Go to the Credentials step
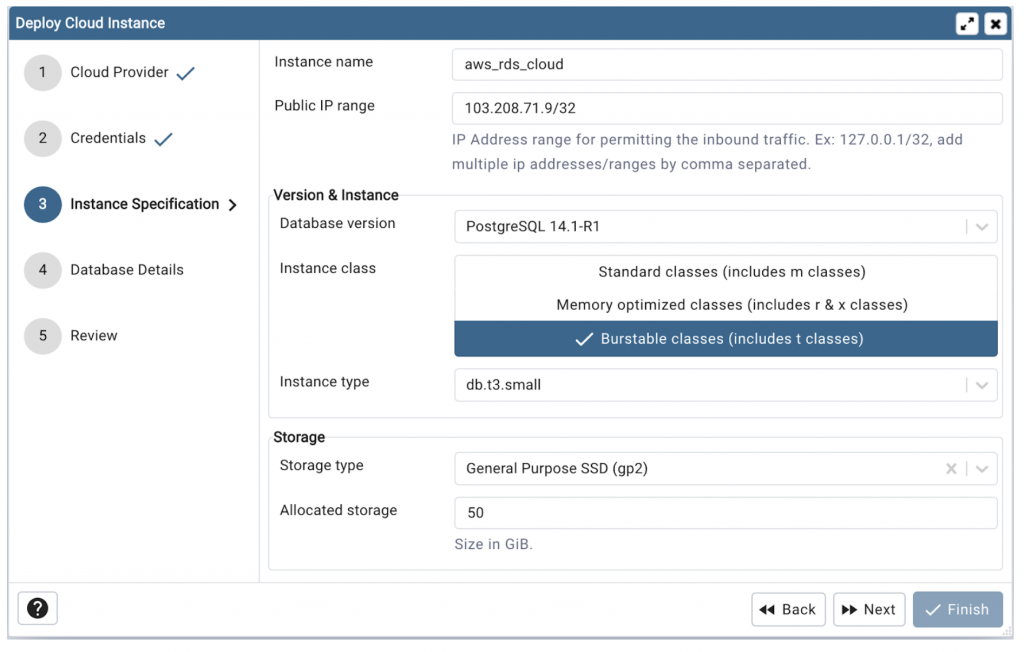The height and width of the screenshot is (652, 1024). 112,138
